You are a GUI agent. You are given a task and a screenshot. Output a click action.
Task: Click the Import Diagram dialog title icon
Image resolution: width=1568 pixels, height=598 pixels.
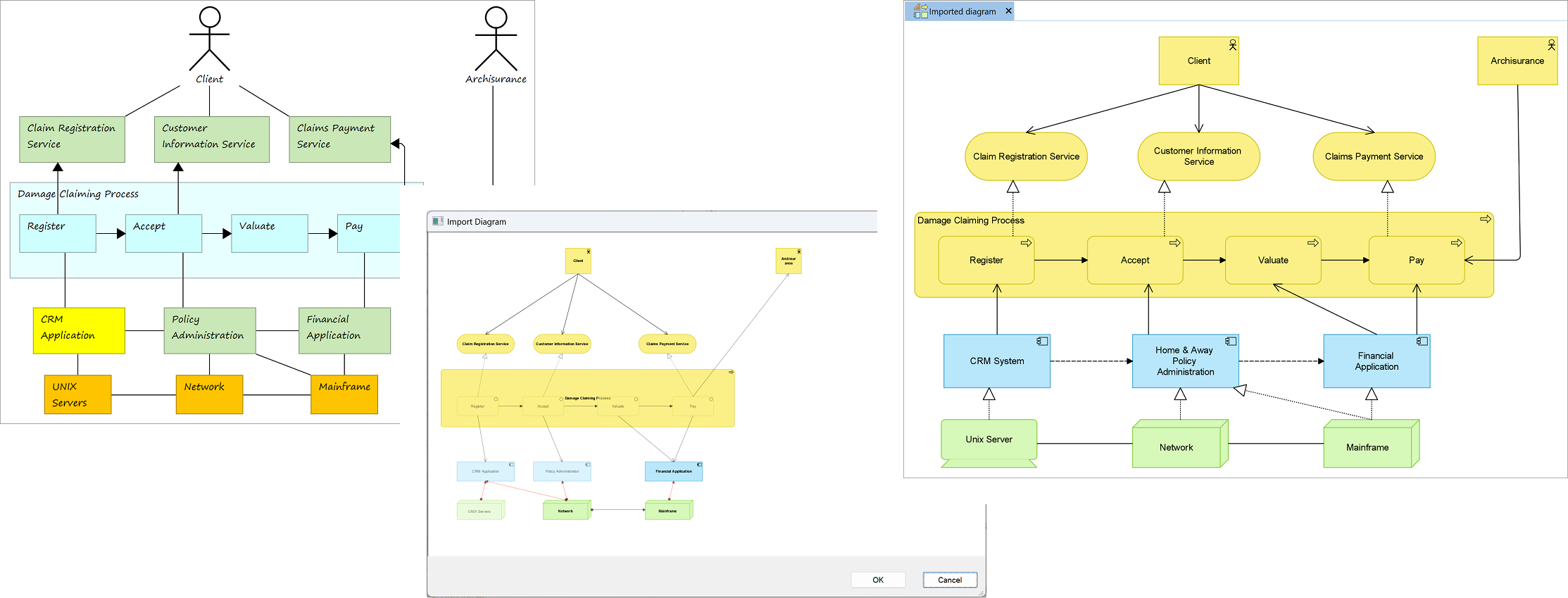[x=438, y=221]
